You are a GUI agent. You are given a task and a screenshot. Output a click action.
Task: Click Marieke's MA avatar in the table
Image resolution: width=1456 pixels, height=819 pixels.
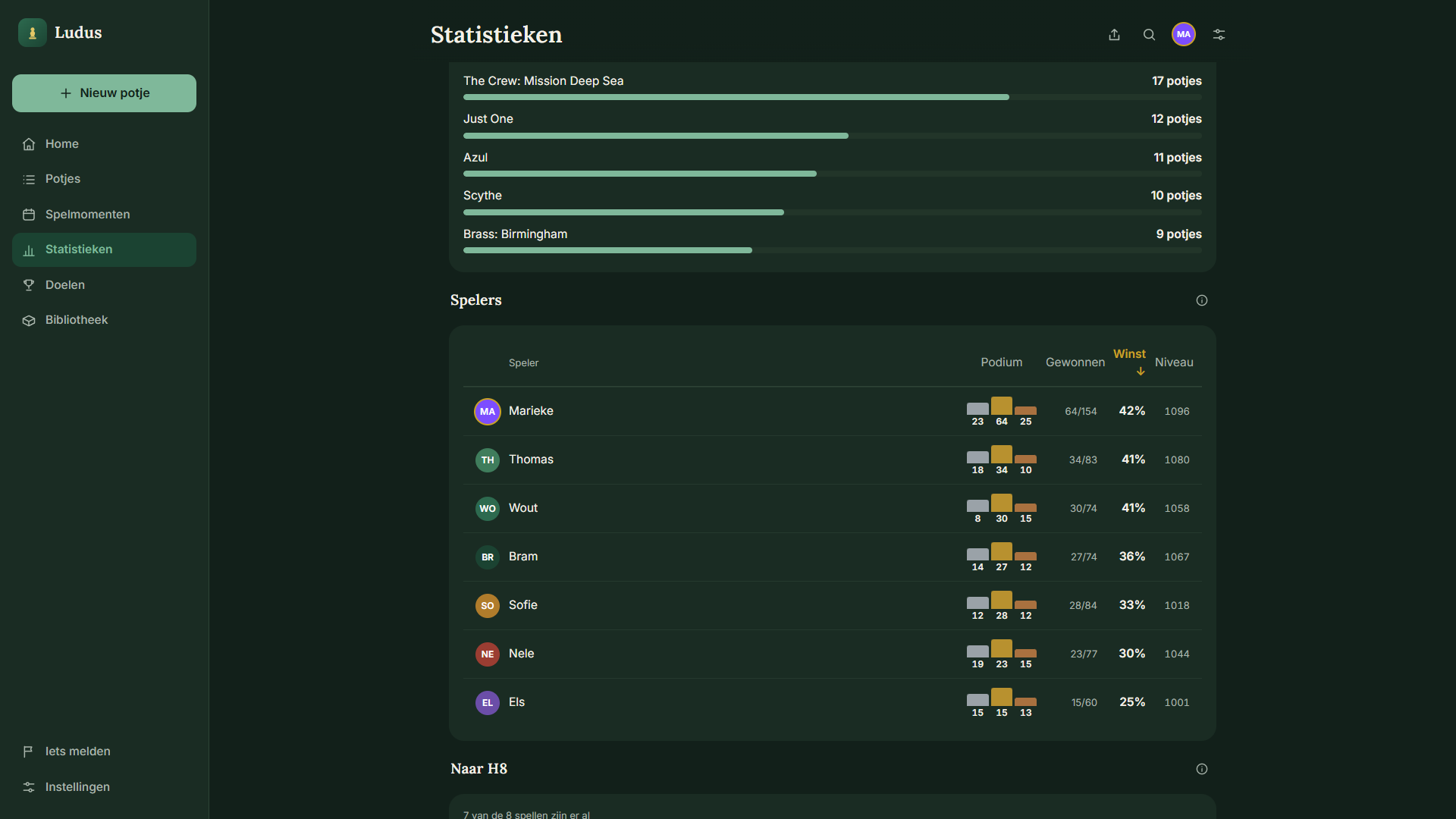point(488,412)
